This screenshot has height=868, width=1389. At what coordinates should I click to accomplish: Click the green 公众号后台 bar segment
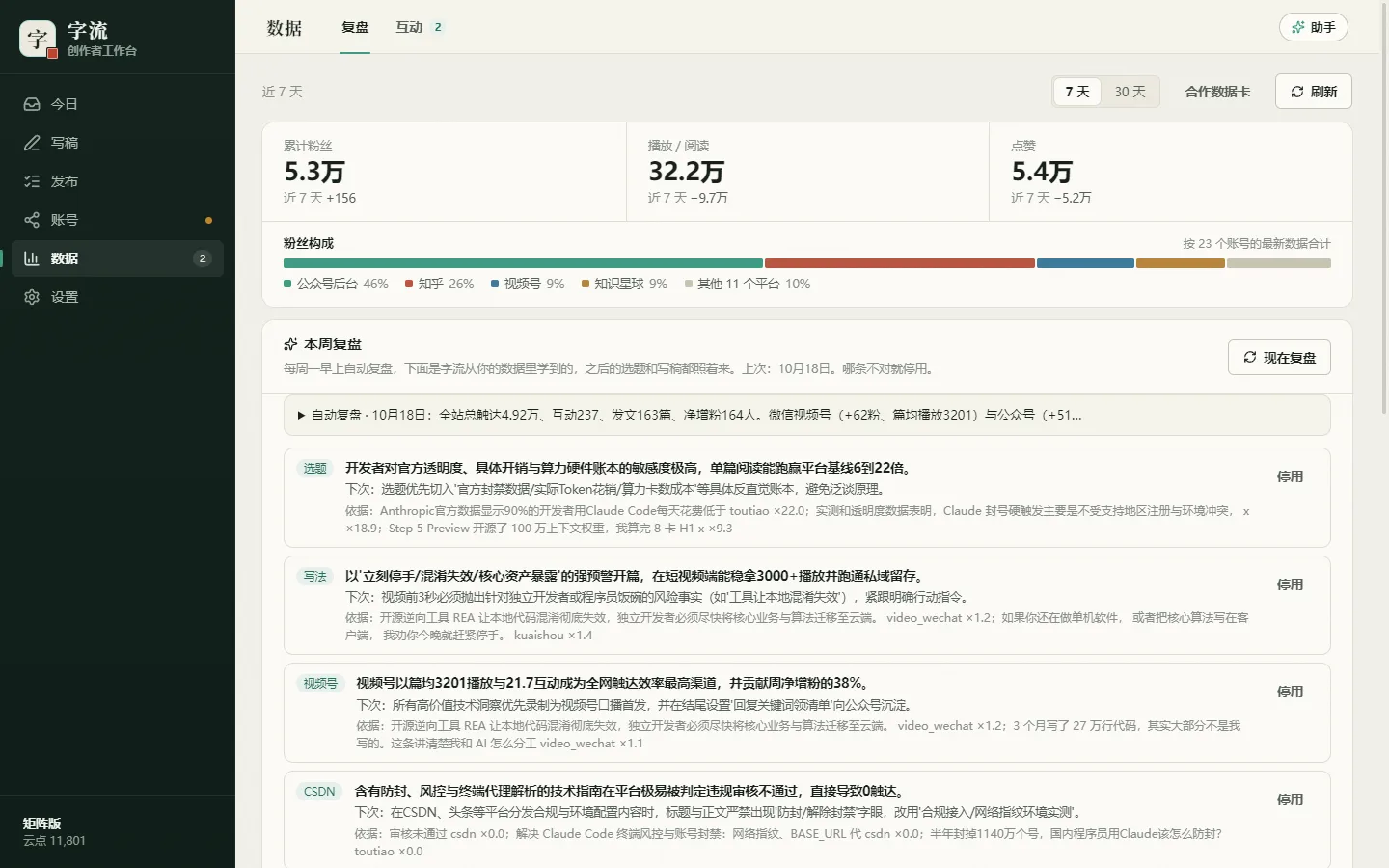coord(523,263)
